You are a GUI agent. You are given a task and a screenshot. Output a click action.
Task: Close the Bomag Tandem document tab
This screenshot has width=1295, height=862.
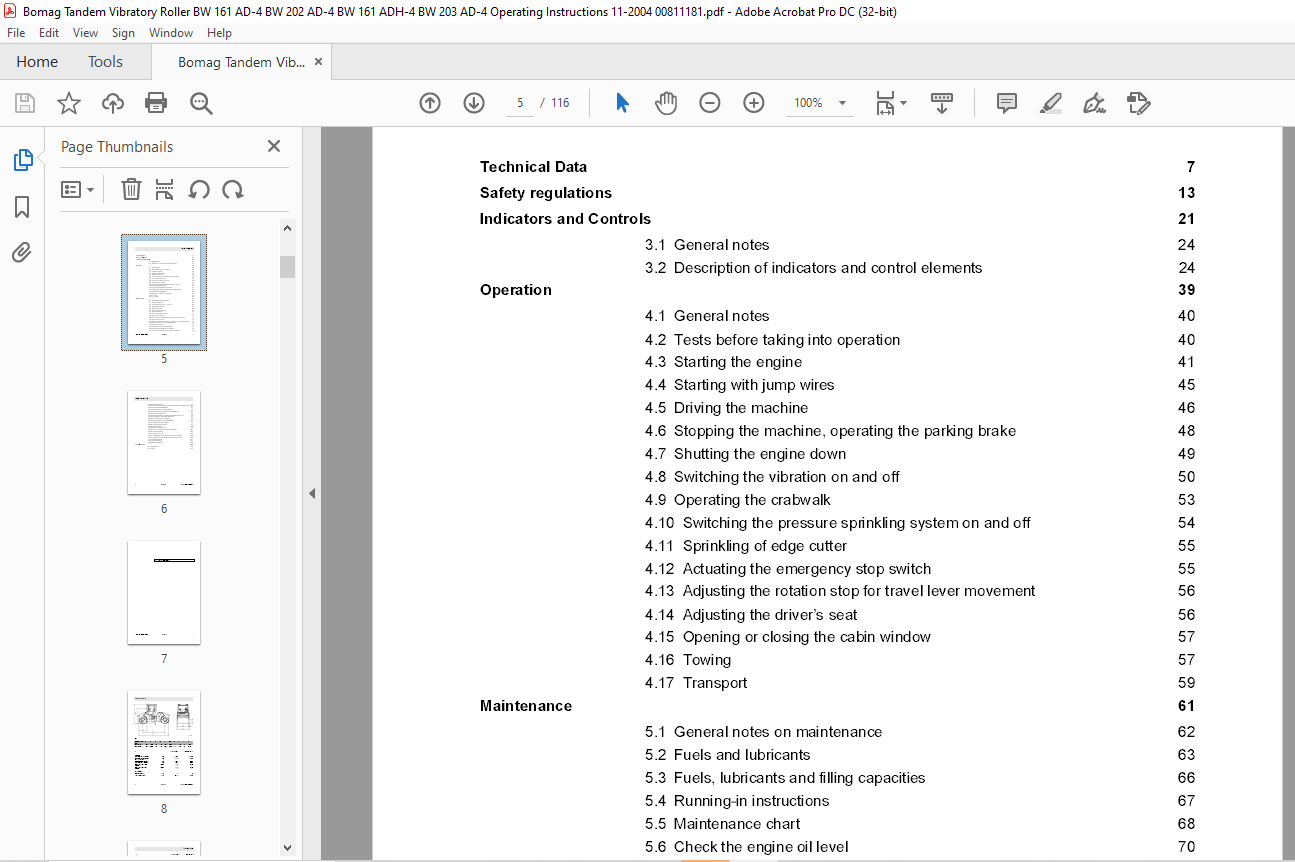[x=318, y=62]
